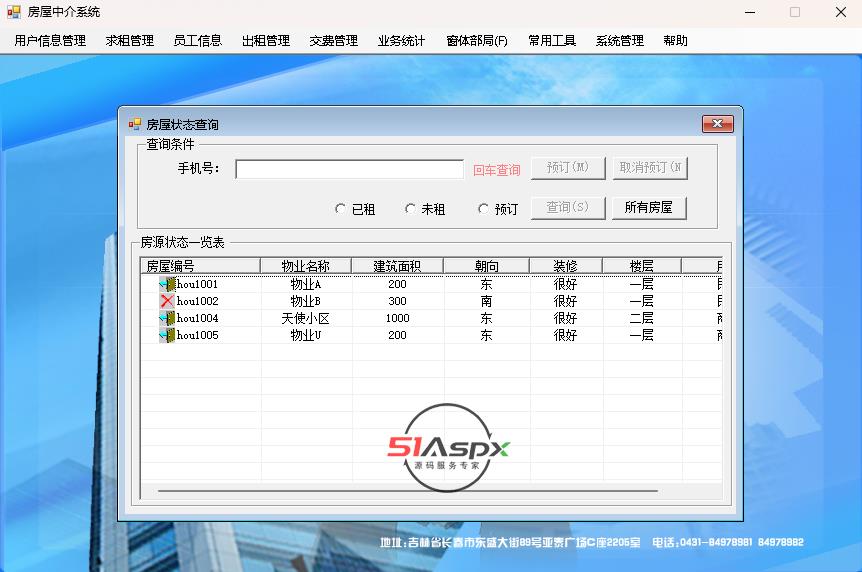
Task: Open the 出租管理 menu
Action: click(x=266, y=41)
